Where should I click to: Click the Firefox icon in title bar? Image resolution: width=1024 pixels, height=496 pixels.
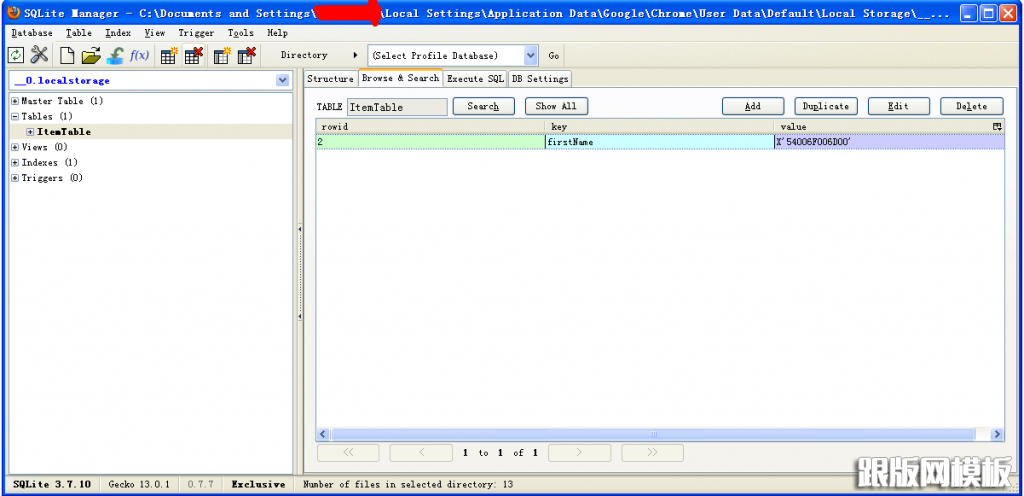pos(12,13)
